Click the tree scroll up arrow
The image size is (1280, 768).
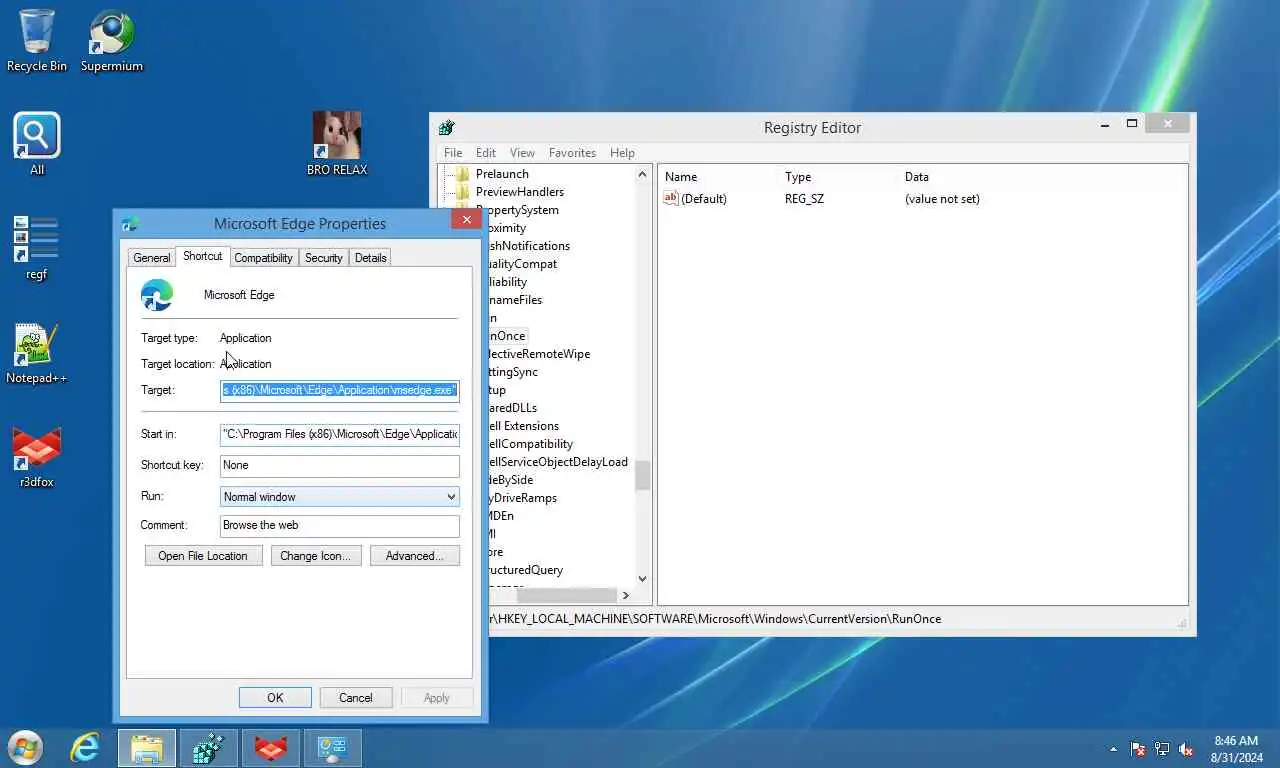642,174
